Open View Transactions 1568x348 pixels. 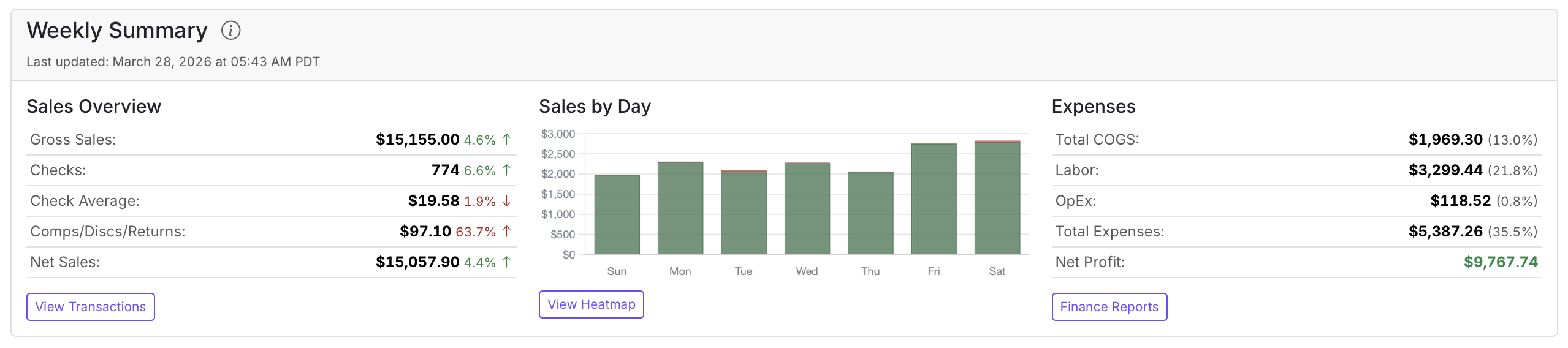click(91, 307)
